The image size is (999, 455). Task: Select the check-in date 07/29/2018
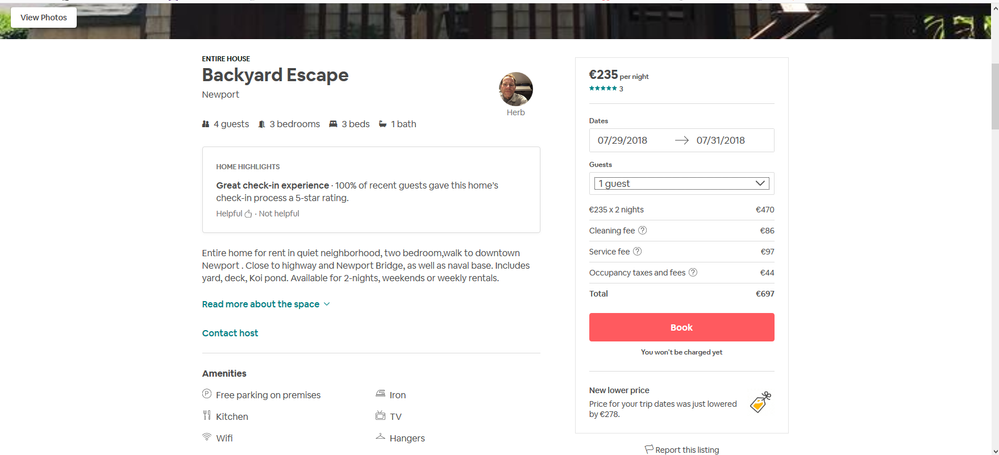pos(622,140)
